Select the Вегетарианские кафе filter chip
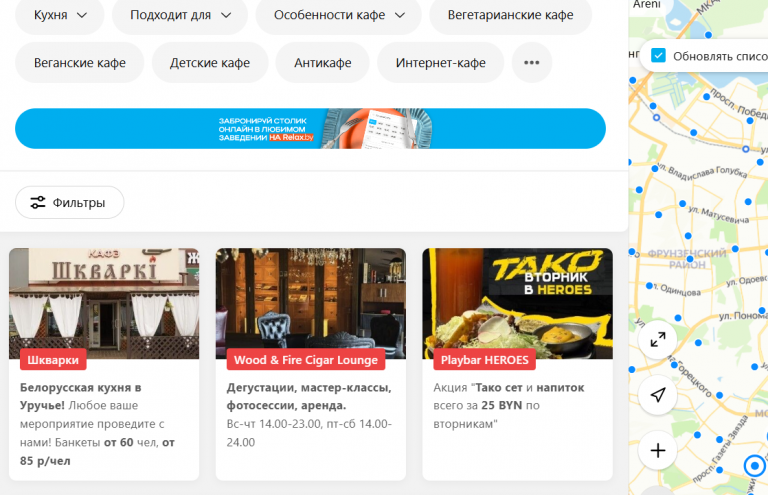Image resolution: width=768 pixels, height=495 pixels. click(x=510, y=15)
